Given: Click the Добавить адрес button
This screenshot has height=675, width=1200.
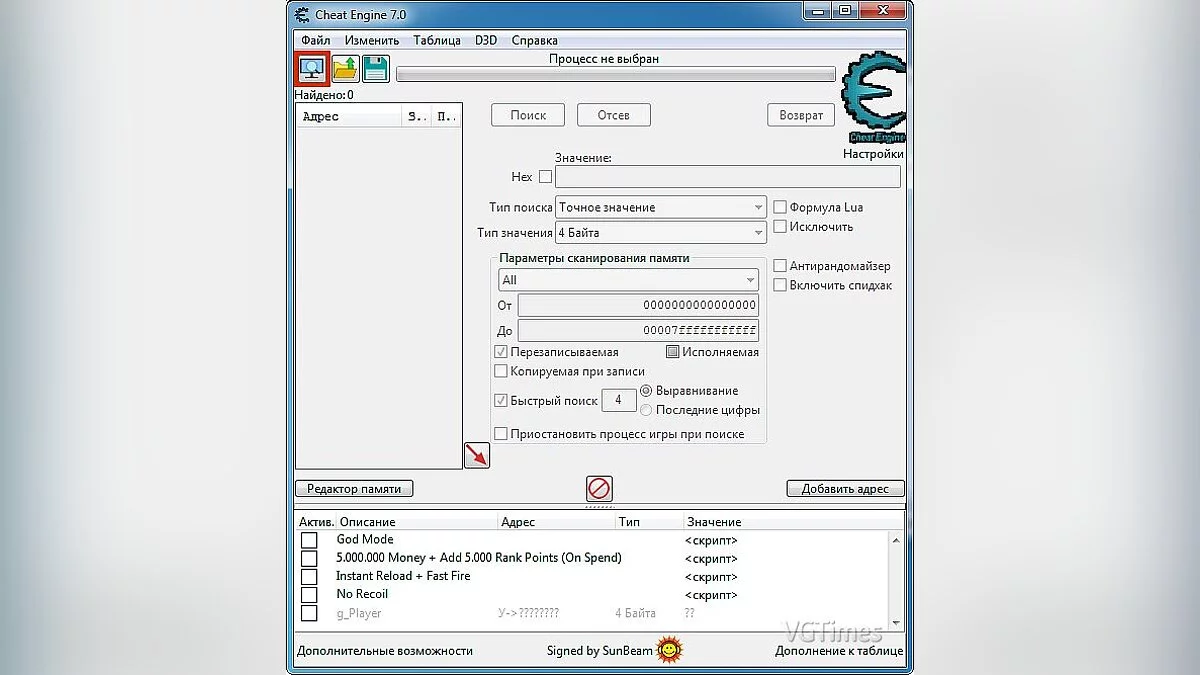Looking at the screenshot, I should click(845, 488).
